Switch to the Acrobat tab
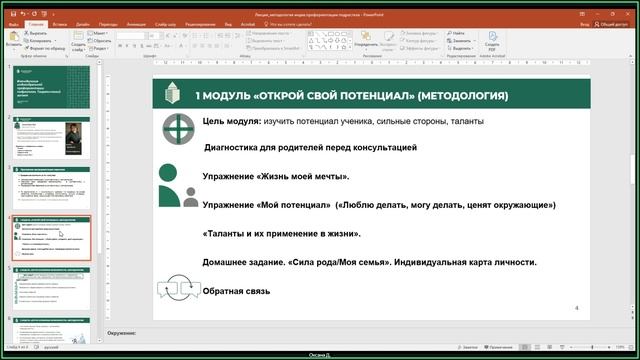Image resolution: width=640 pixels, height=360 pixels. [x=248, y=24]
